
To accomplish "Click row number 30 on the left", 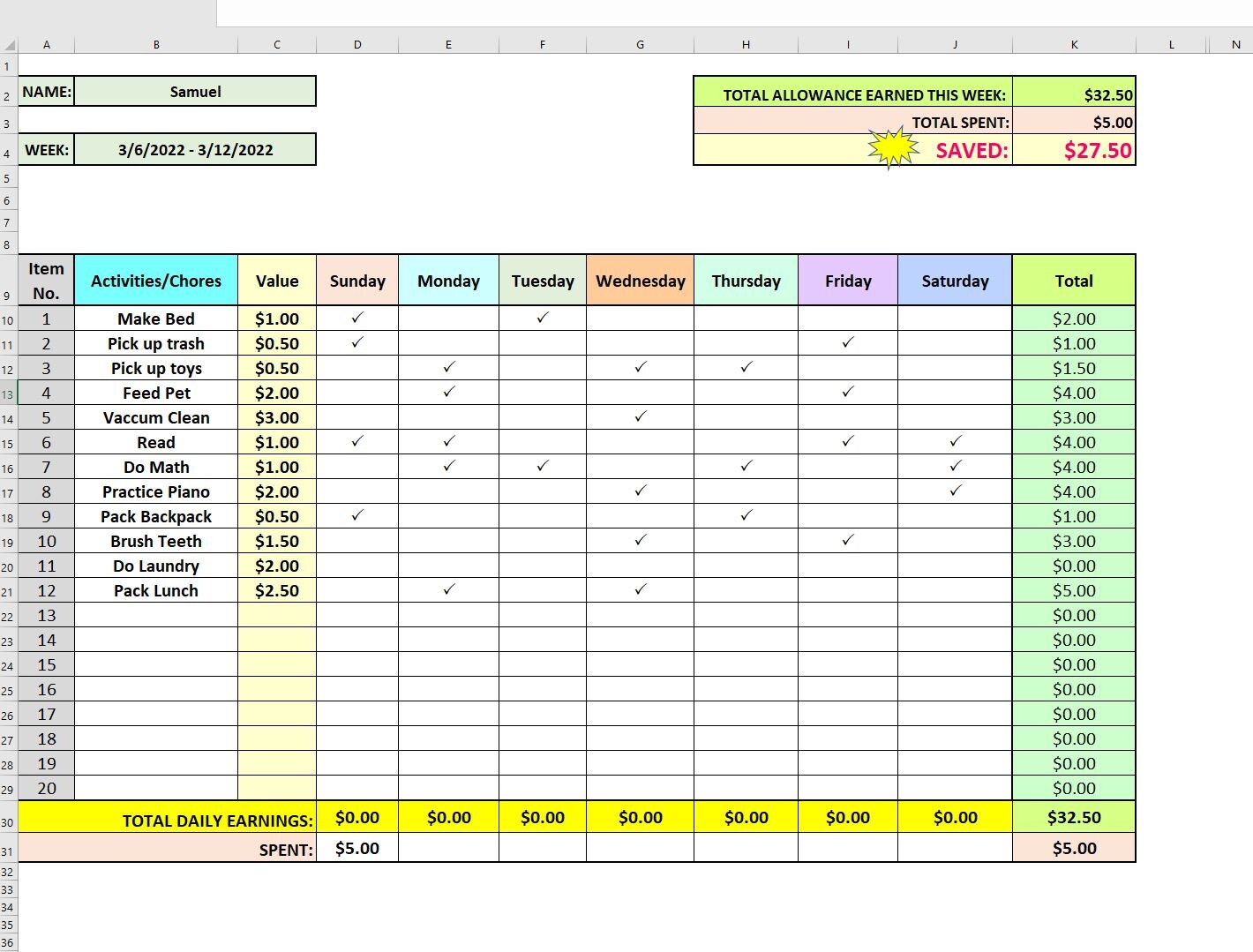I will [7, 821].
